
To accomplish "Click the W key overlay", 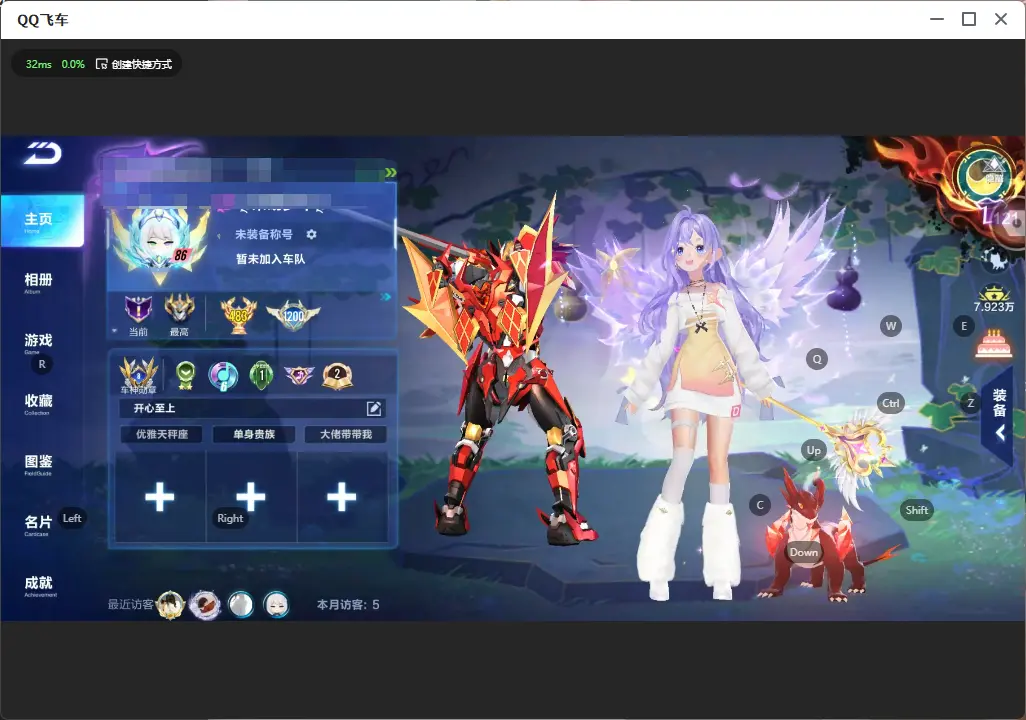I will [x=891, y=326].
